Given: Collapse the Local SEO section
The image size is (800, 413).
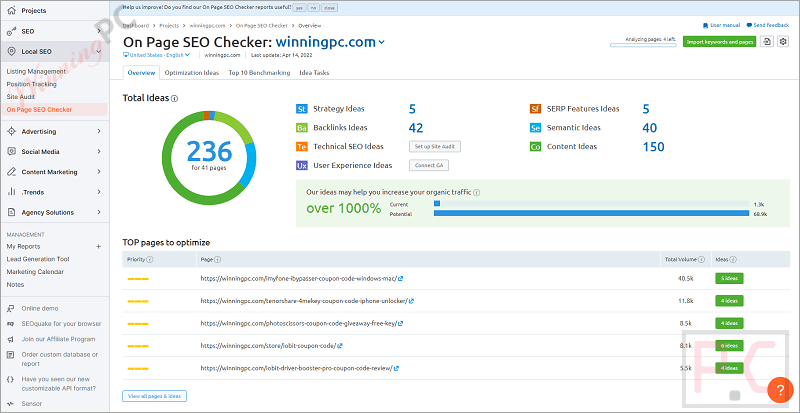Looking at the screenshot, I should (99, 52).
